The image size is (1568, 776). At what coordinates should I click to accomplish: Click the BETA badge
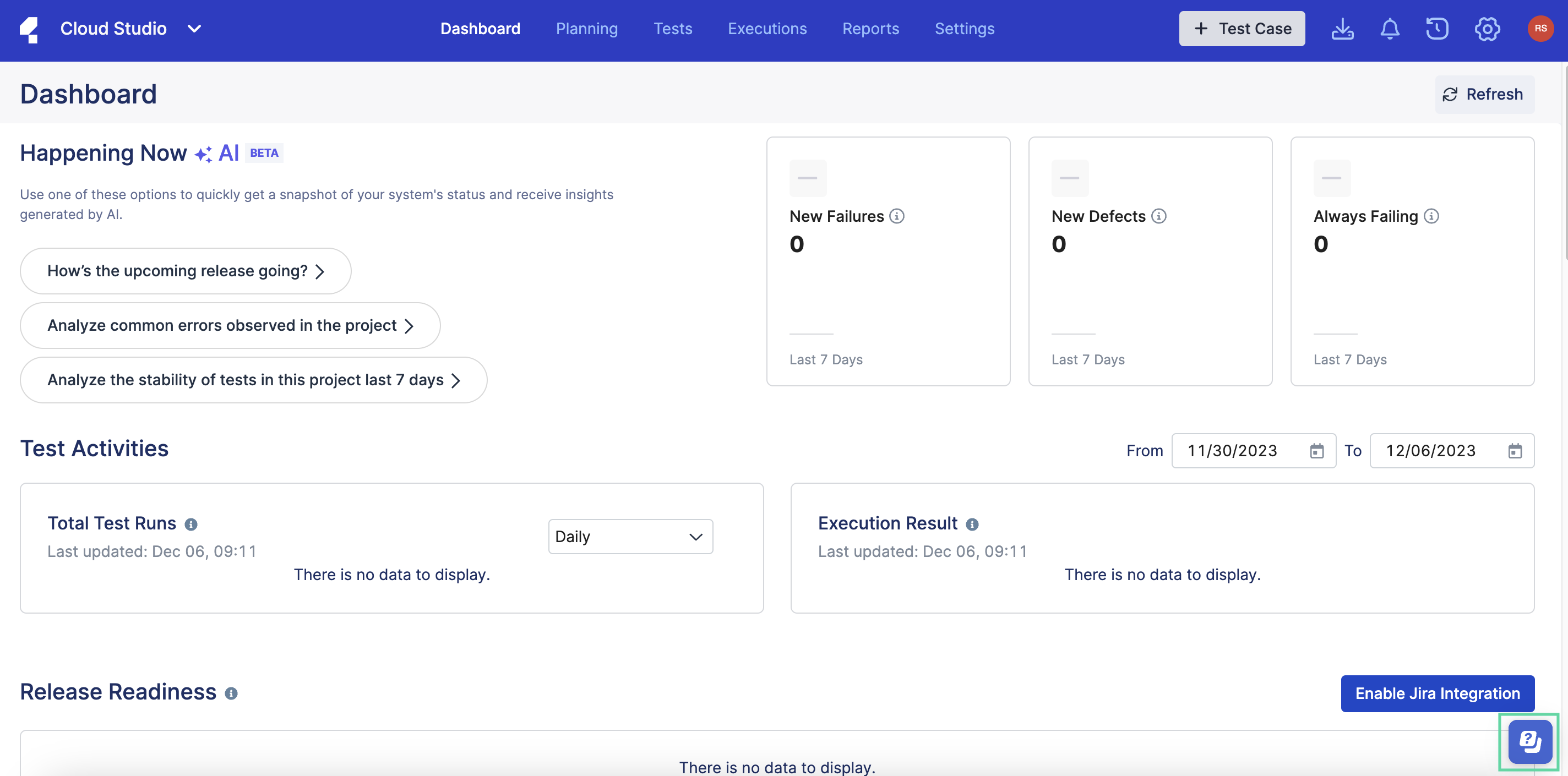tap(264, 153)
